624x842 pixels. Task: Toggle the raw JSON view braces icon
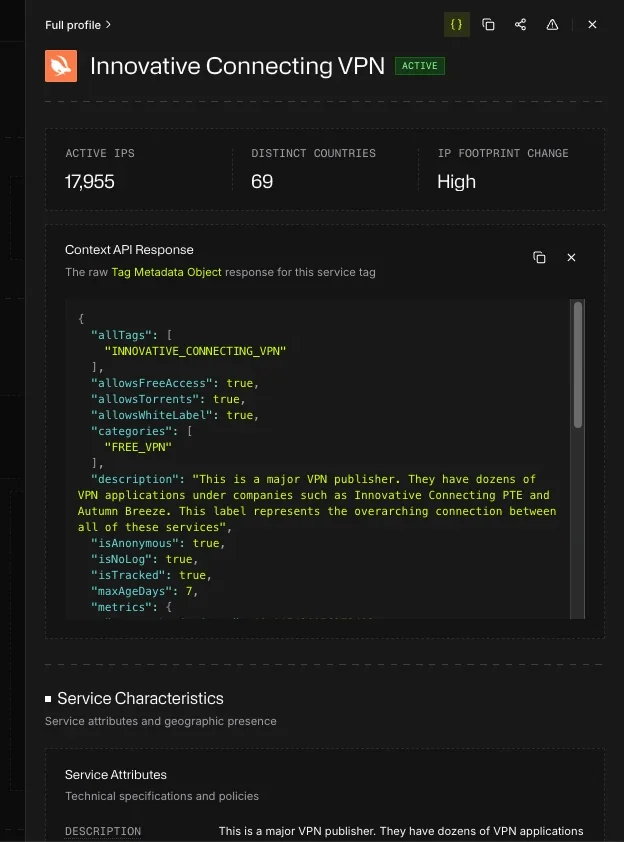[456, 25]
